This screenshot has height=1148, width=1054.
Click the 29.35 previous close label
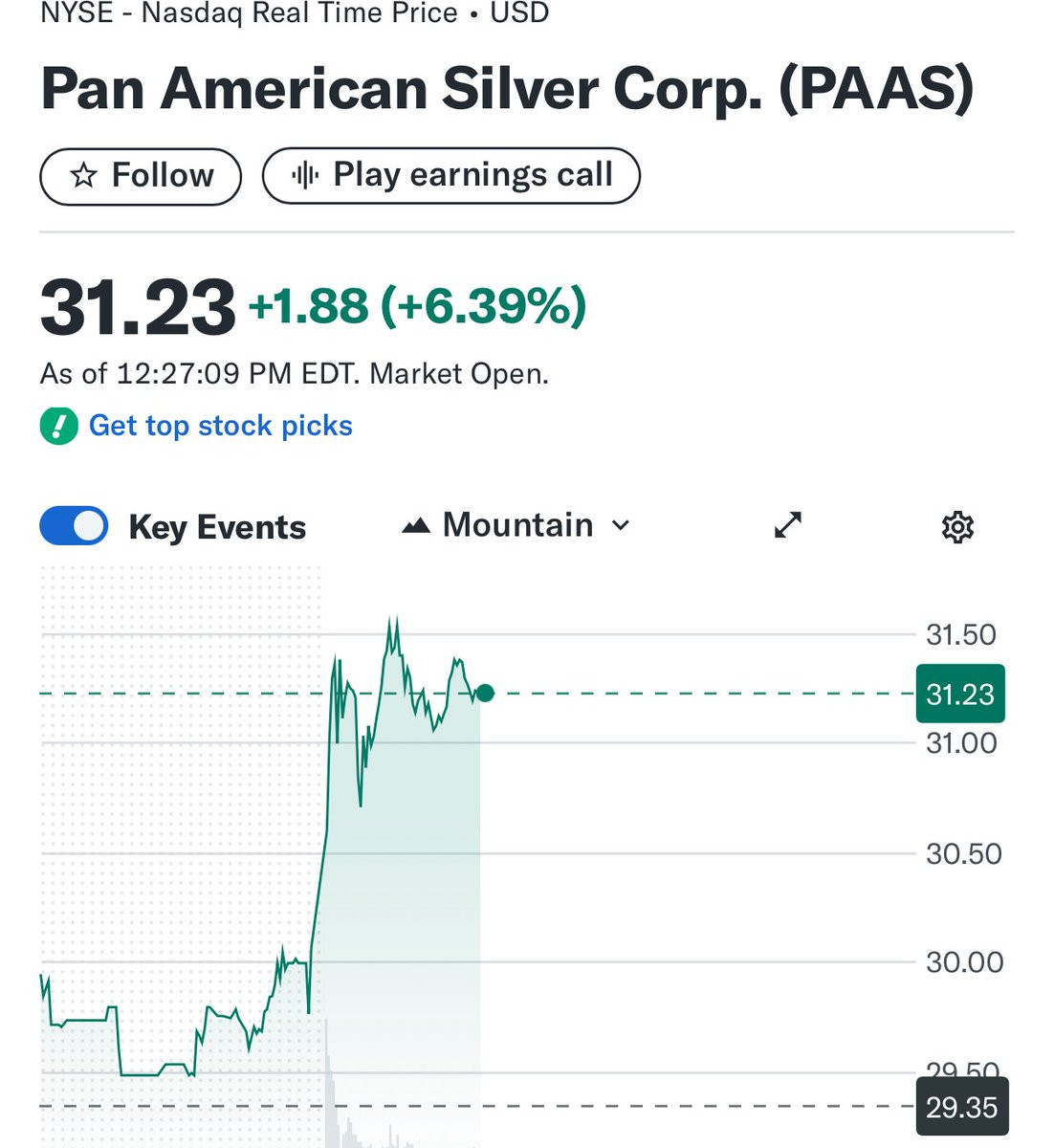(961, 1107)
